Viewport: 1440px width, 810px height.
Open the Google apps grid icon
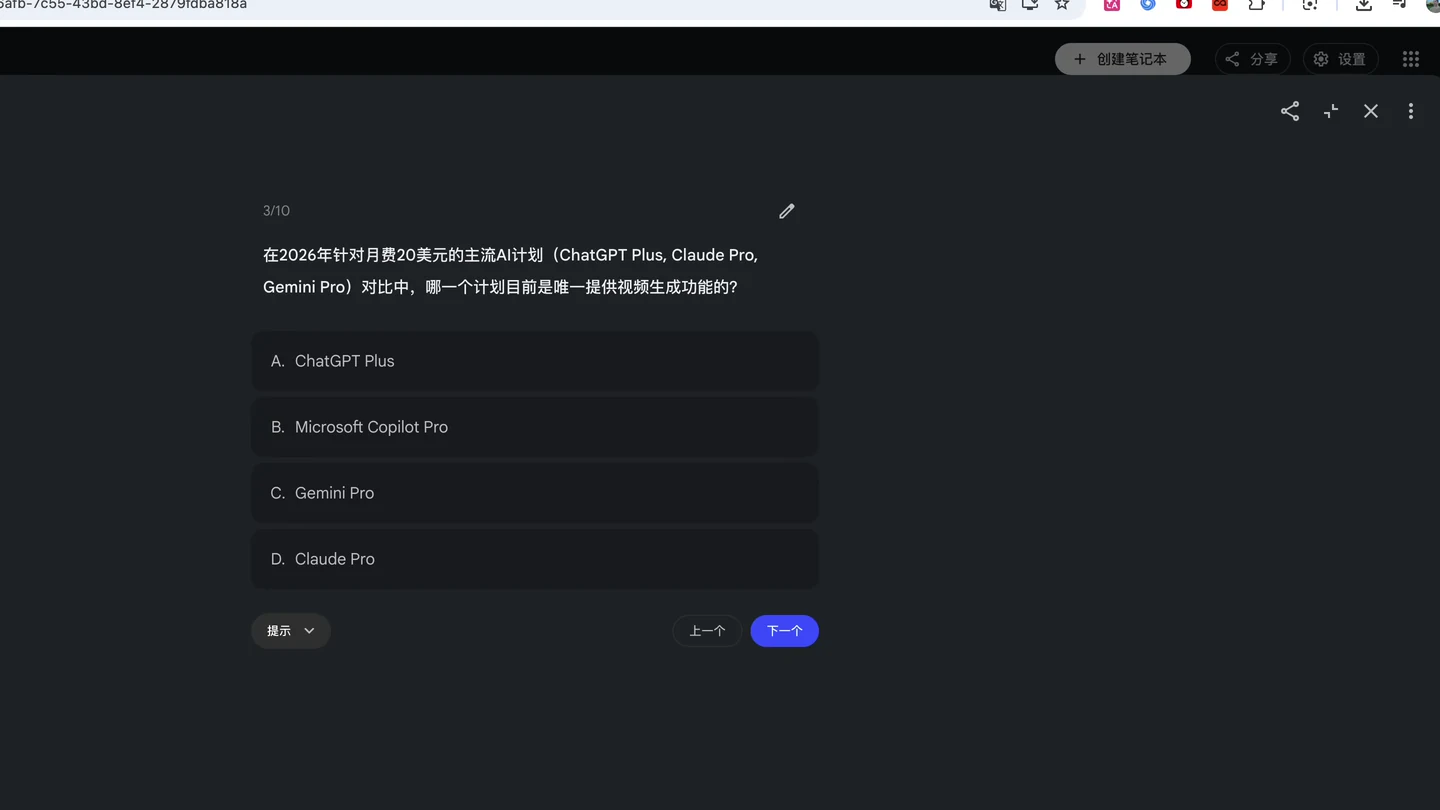(1411, 59)
